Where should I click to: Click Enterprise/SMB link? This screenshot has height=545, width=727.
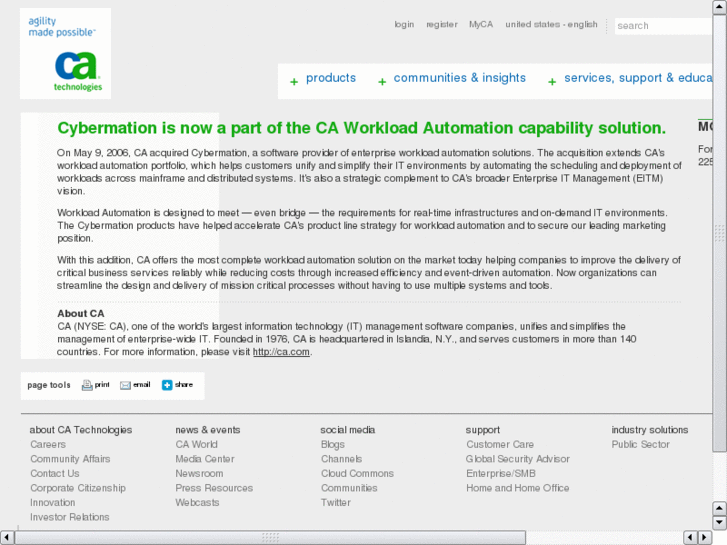tap(501, 474)
